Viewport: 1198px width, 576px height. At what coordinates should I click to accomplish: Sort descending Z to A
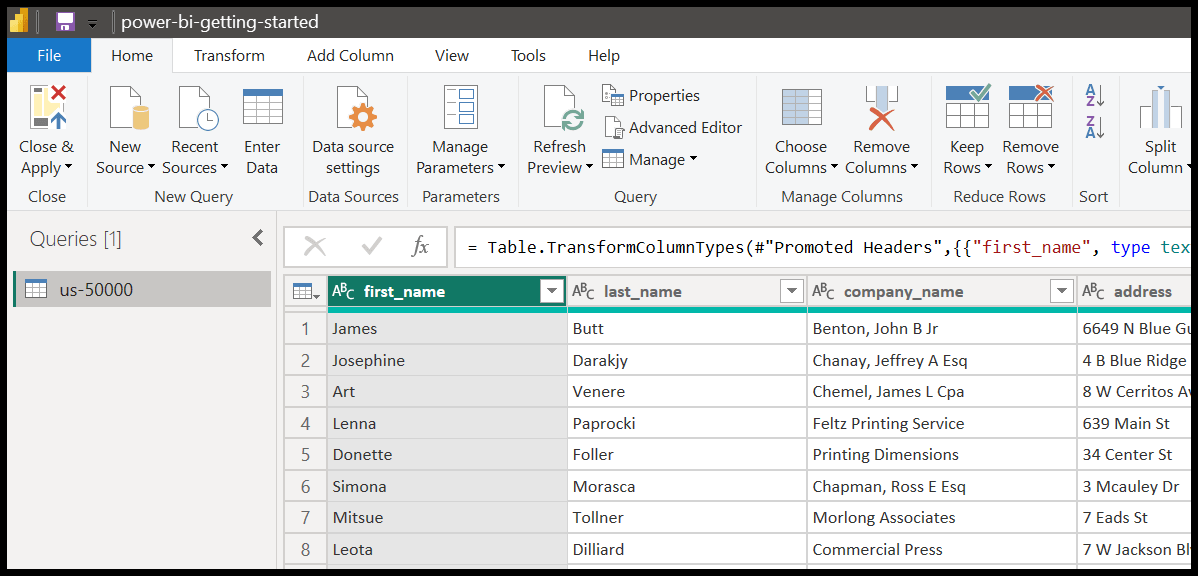1095,128
